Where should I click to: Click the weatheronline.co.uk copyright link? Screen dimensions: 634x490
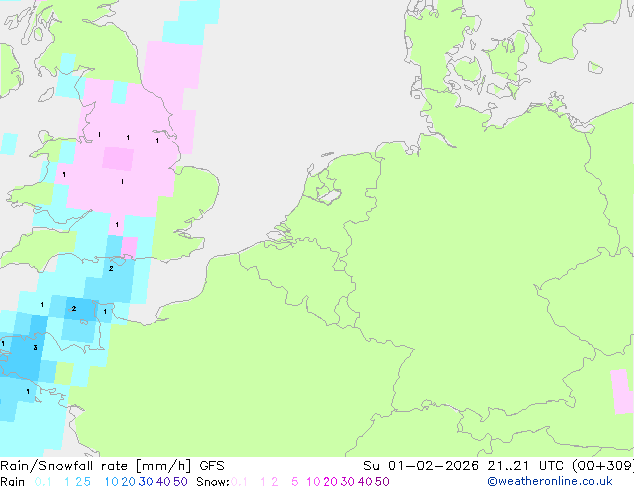pos(550,481)
